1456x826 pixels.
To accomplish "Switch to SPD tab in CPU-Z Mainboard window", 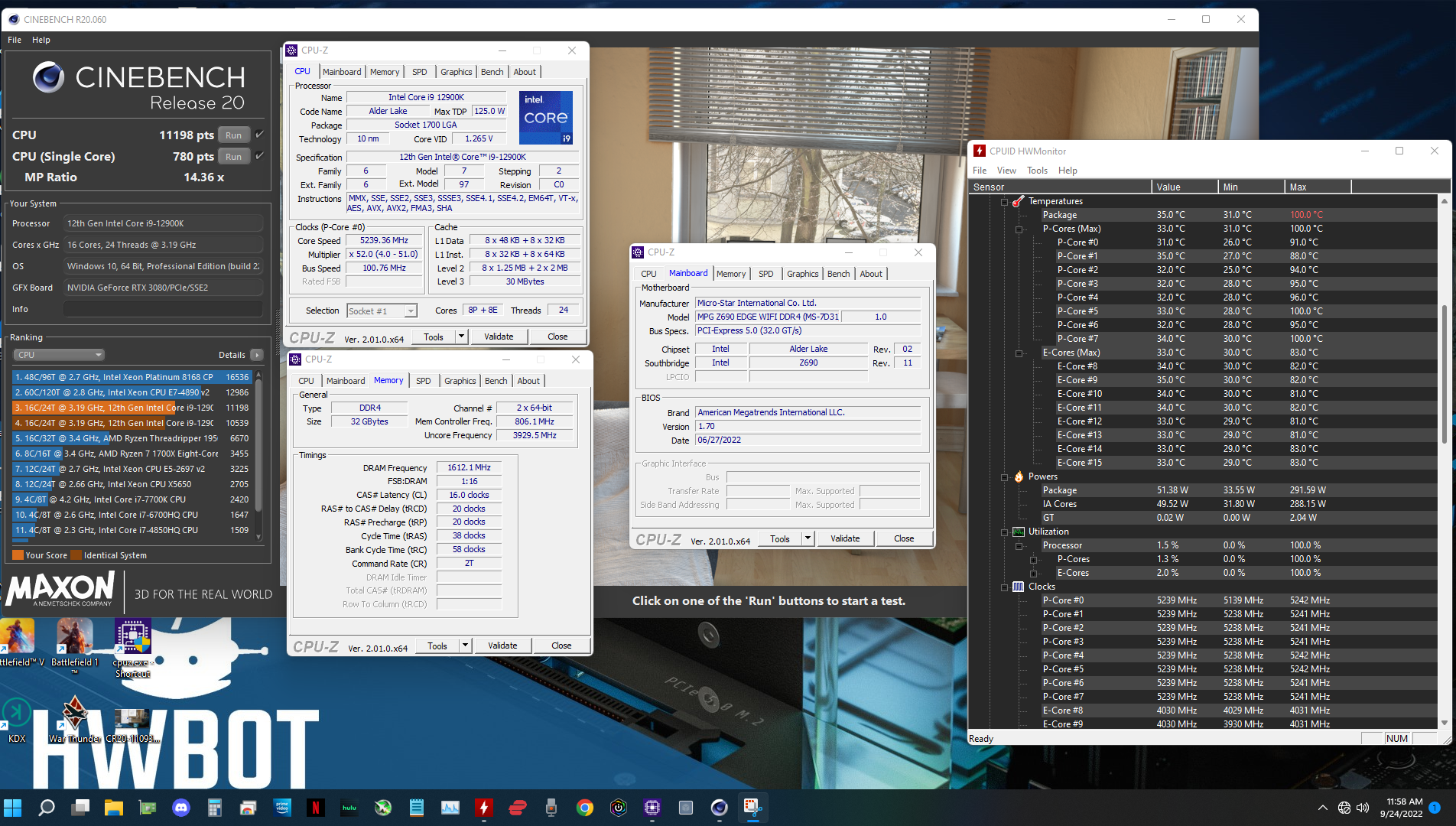I will [765, 274].
